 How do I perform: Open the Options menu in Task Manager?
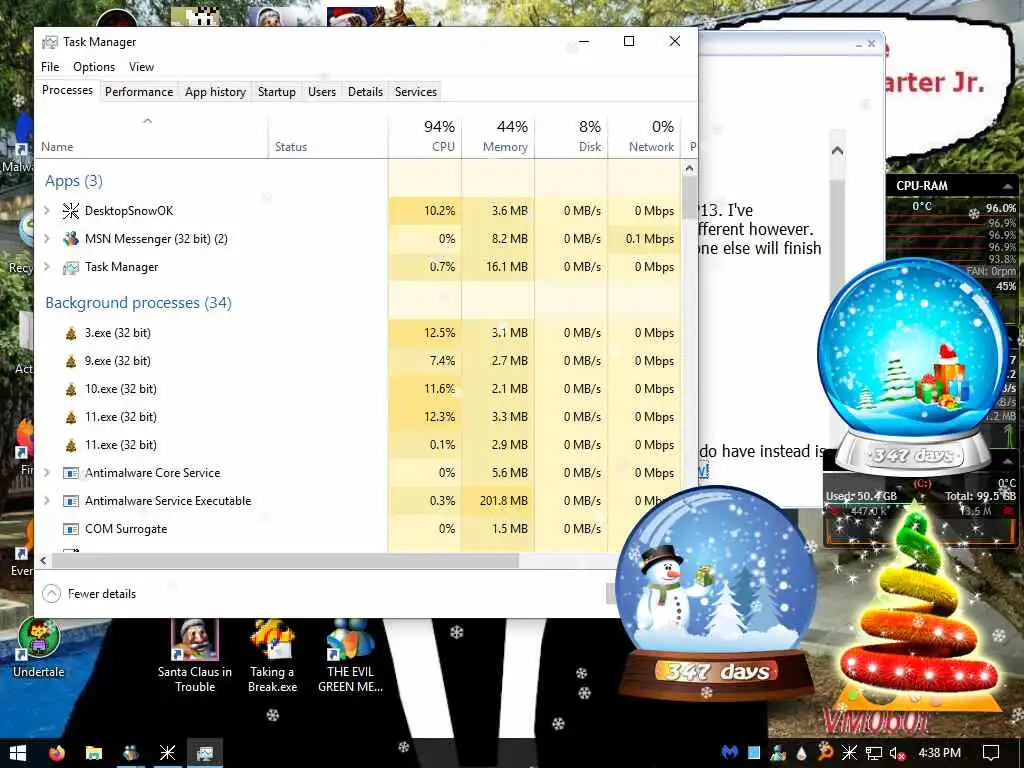click(94, 67)
